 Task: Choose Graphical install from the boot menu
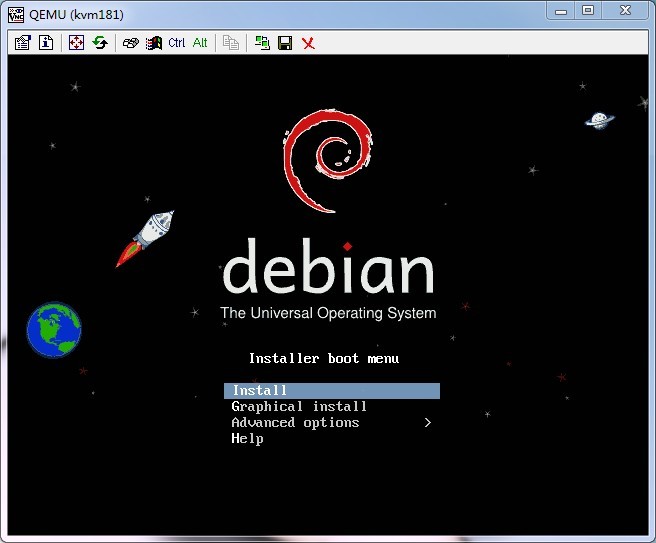[x=299, y=407]
